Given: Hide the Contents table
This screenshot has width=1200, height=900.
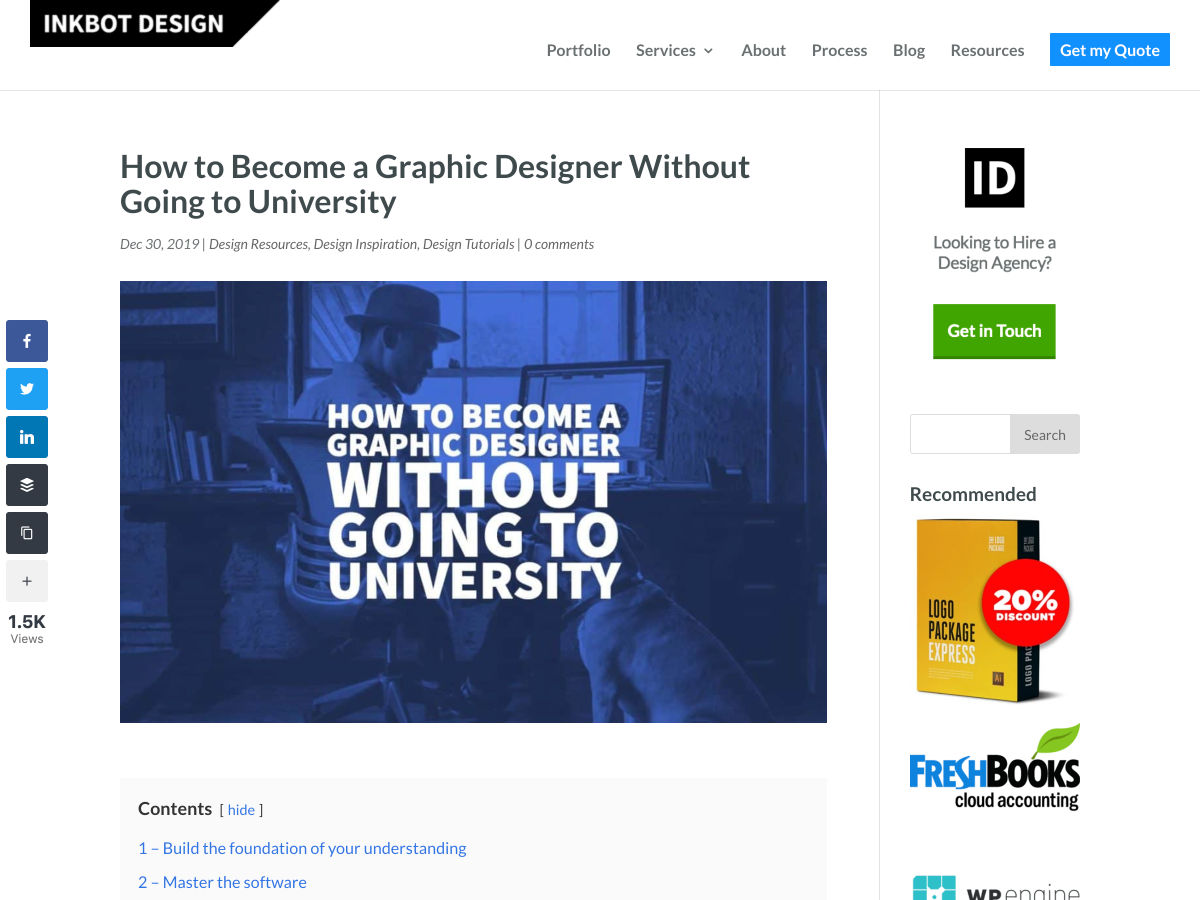Looking at the screenshot, I should pyautogui.click(x=241, y=810).
